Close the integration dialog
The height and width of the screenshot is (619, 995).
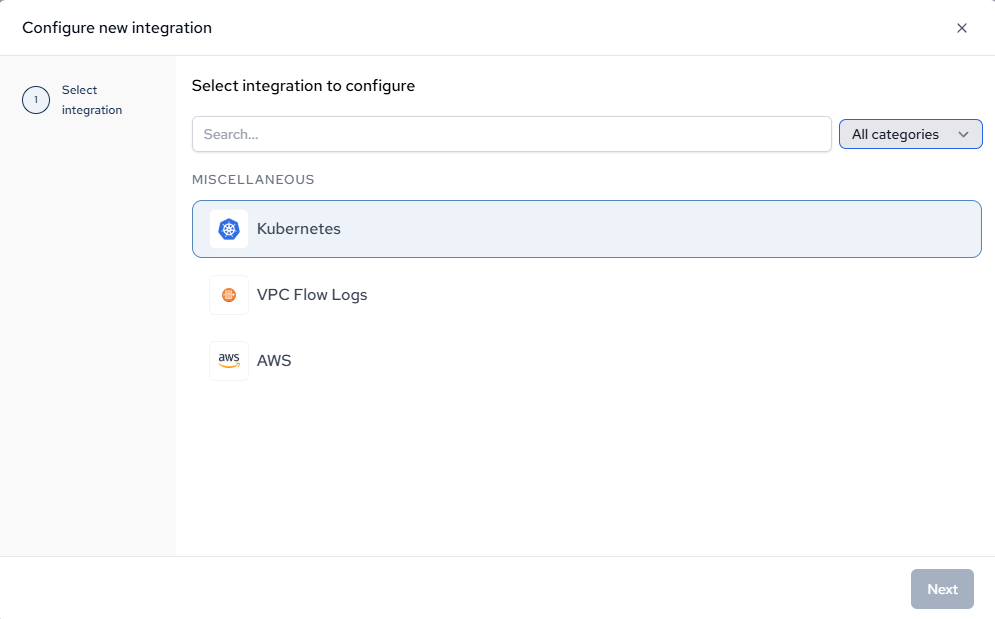pyautogui.click(x=962, y=28)
